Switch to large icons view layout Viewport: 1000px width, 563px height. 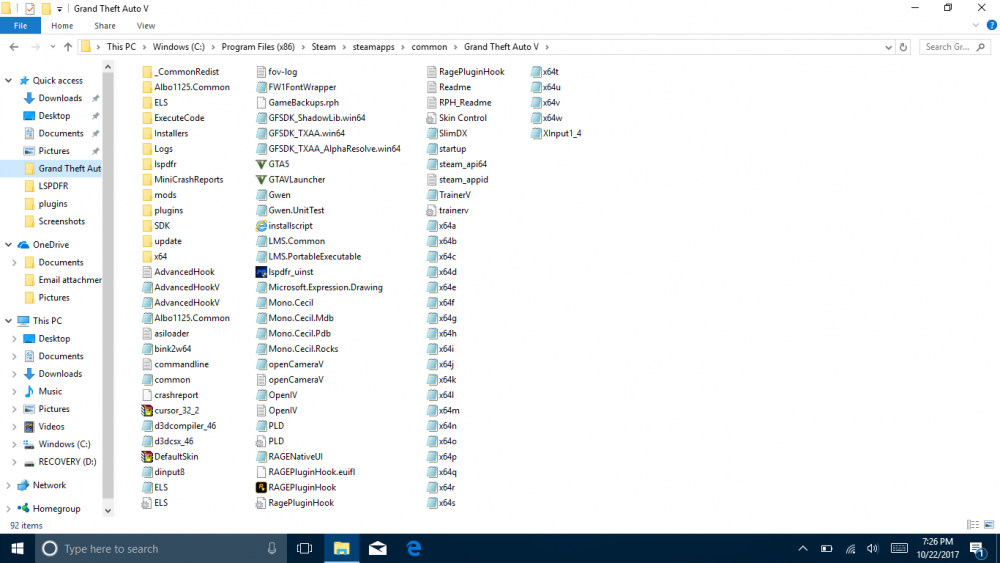pyautogui.click(x=989, y=525)
